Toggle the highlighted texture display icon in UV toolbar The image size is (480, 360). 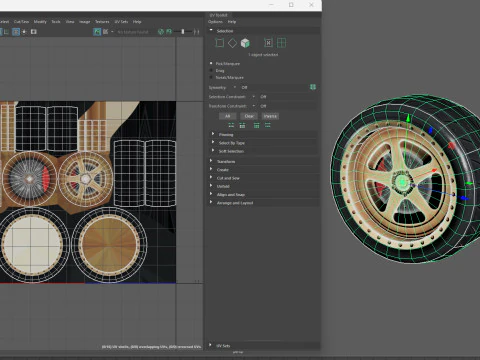(97, 32)
